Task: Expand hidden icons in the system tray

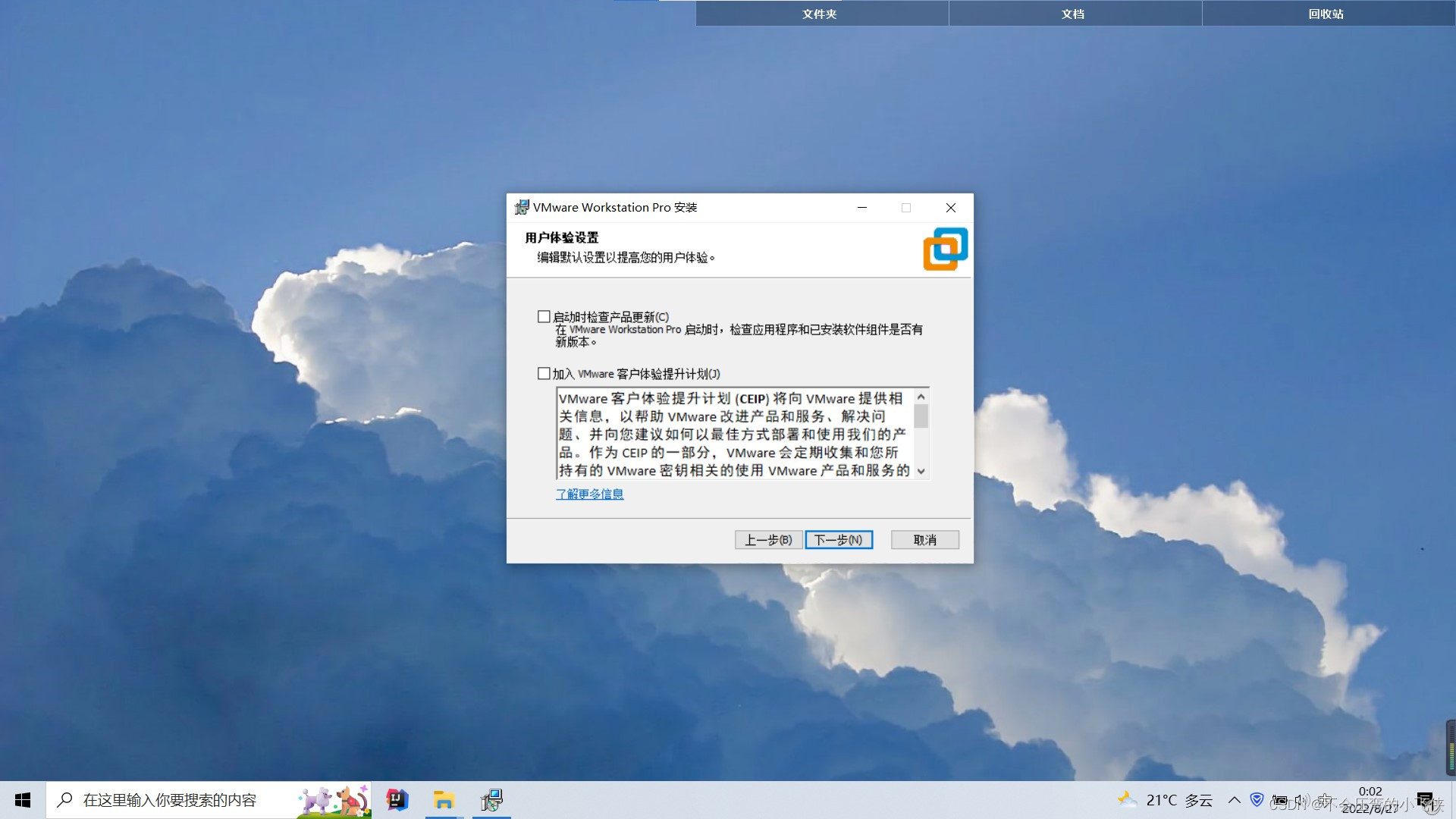Action: [1235, 799]
